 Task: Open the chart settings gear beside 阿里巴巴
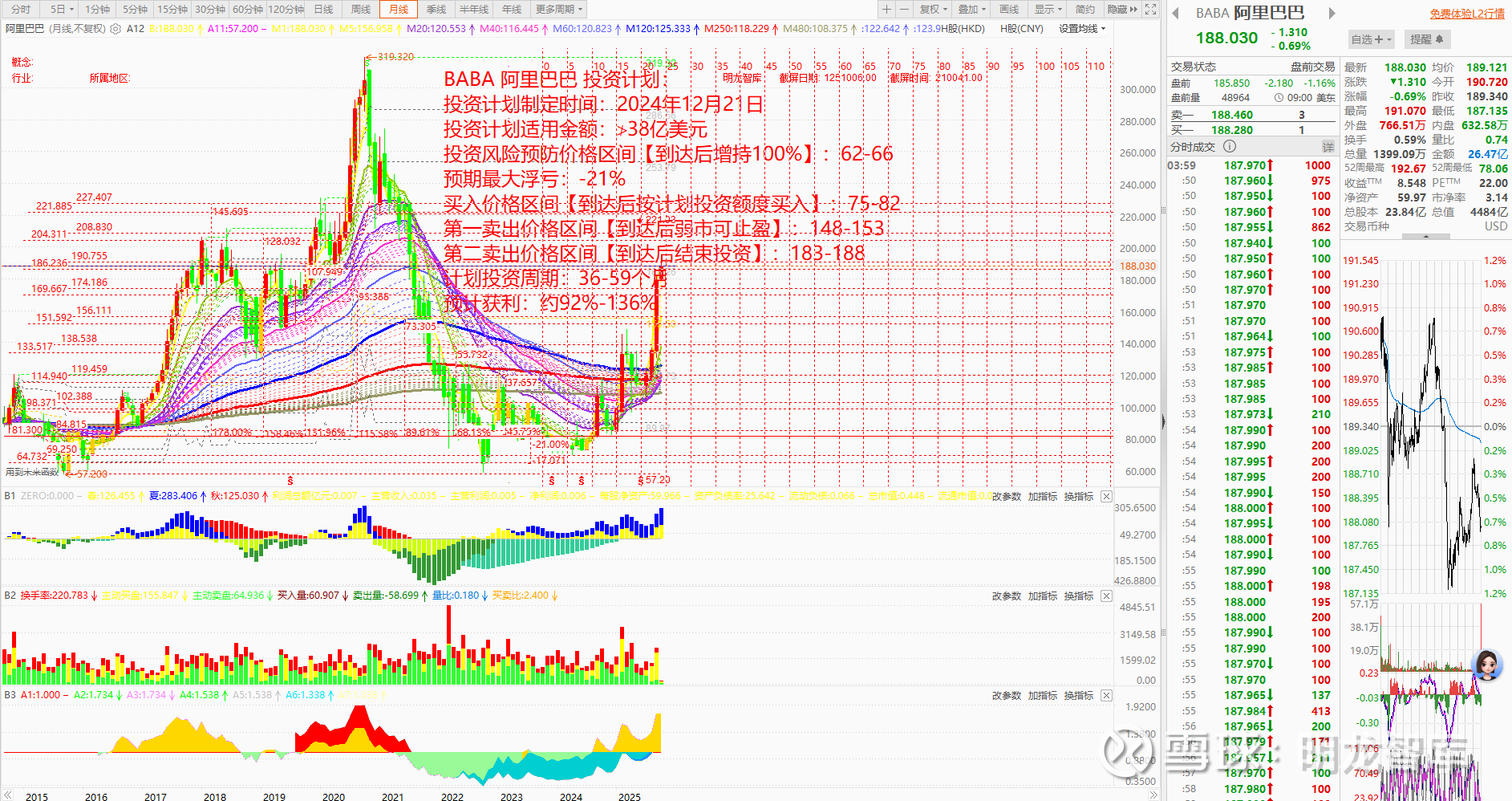116,28
